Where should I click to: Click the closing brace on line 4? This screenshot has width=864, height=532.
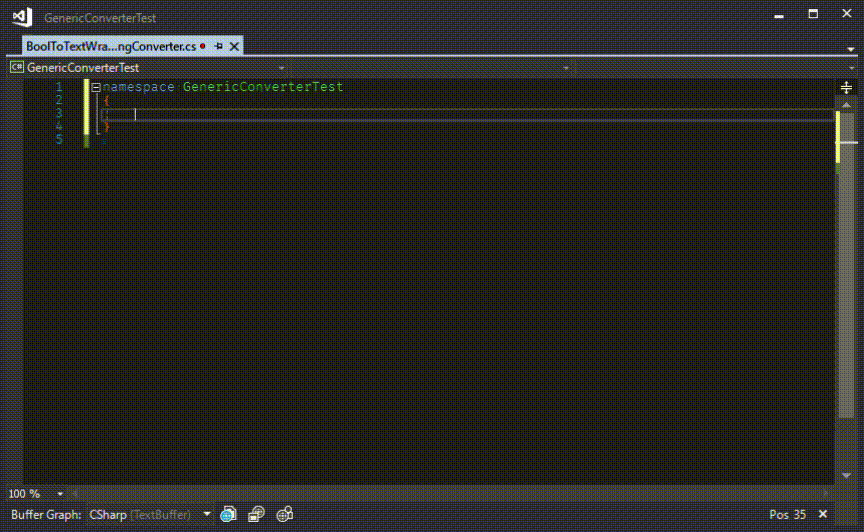point(106,127)
